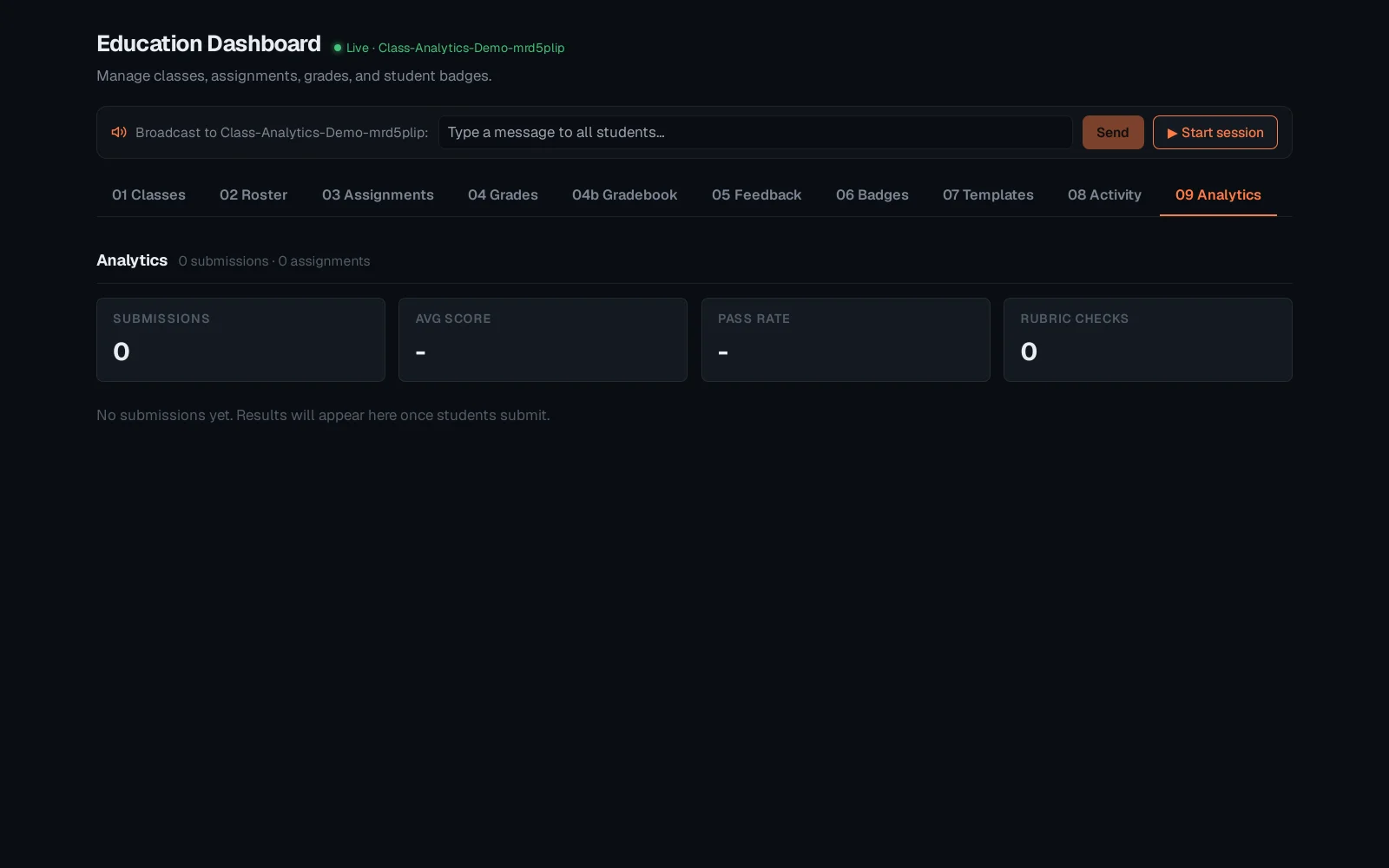This screenshot has height=868, width=1389.
Task: Show the 08 Activity tab
Action: [x=1104, y=195]
